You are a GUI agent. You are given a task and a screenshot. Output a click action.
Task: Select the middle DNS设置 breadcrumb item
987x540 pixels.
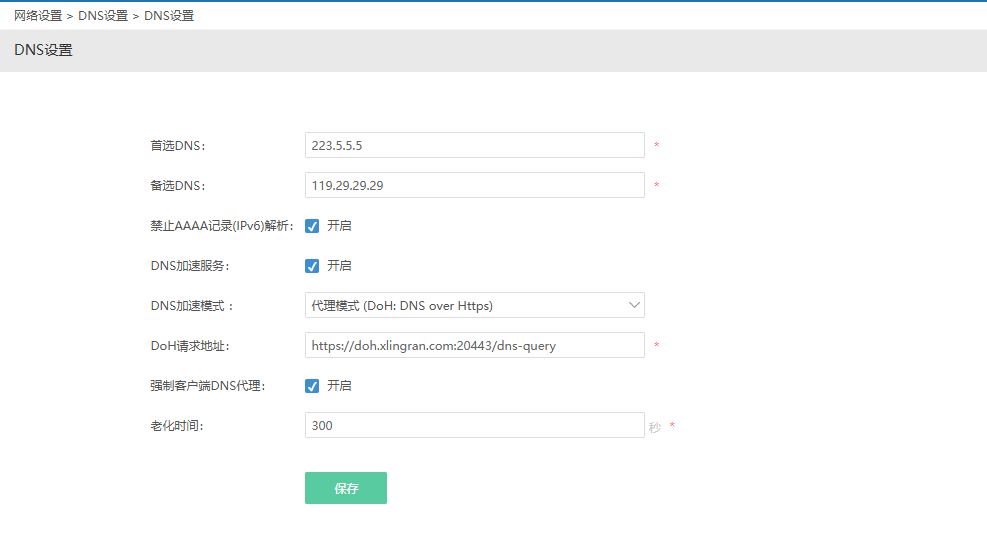(x=103, y=16)
